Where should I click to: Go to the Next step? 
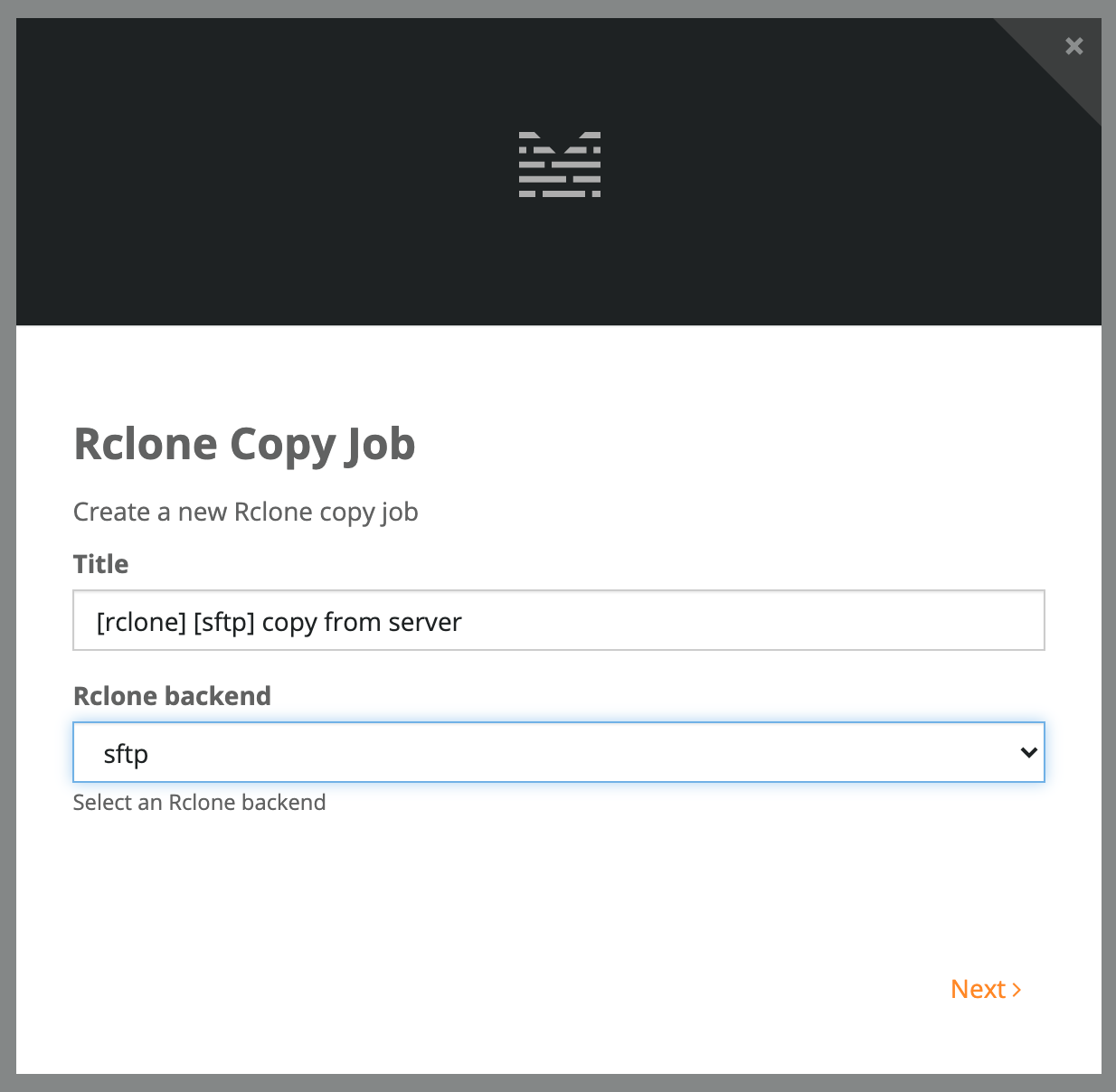pyautogui.click(x=986, y=989)
